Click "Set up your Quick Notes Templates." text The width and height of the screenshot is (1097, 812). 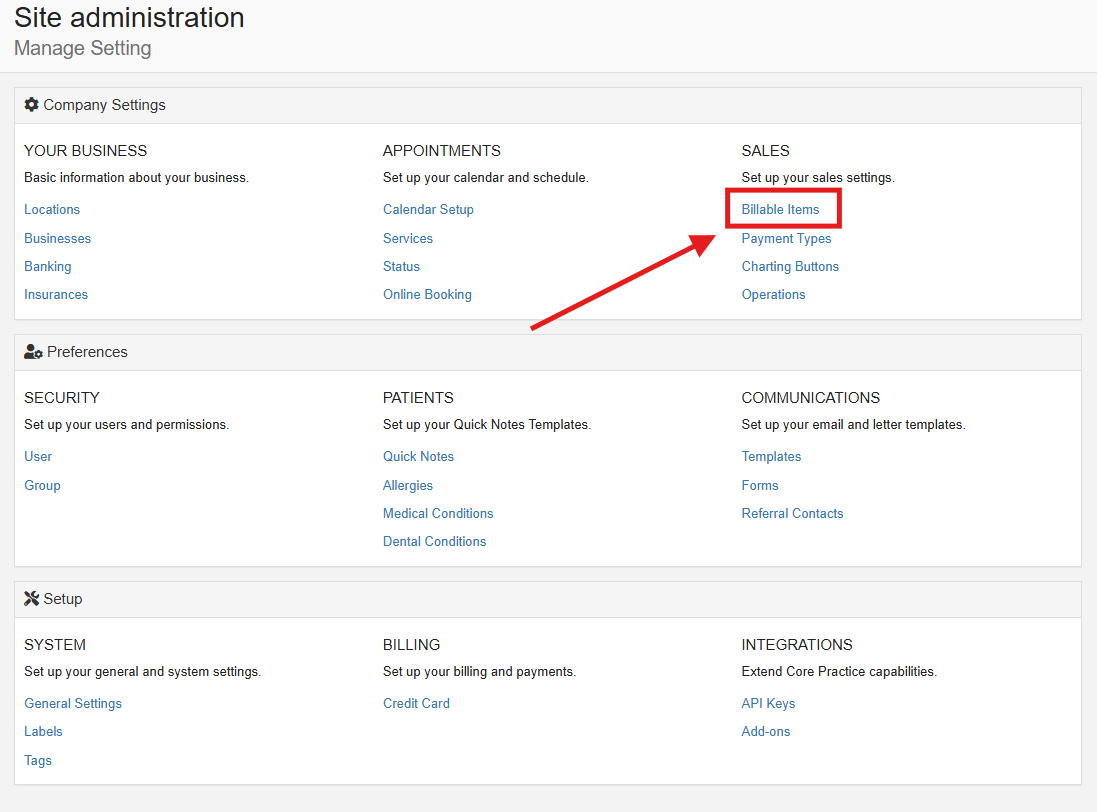pyautogui.click(x=487, y=425)
